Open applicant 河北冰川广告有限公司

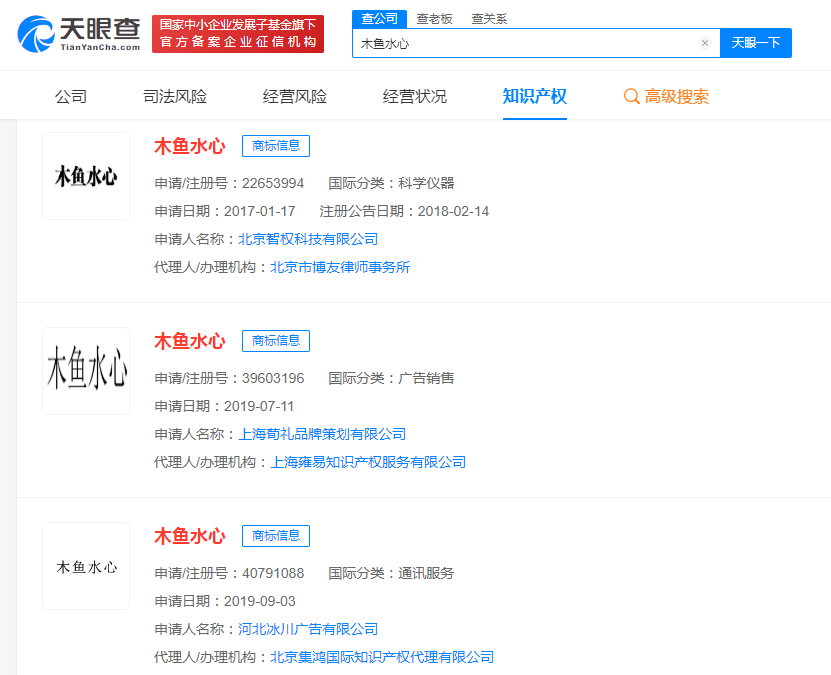coord(308,629)
